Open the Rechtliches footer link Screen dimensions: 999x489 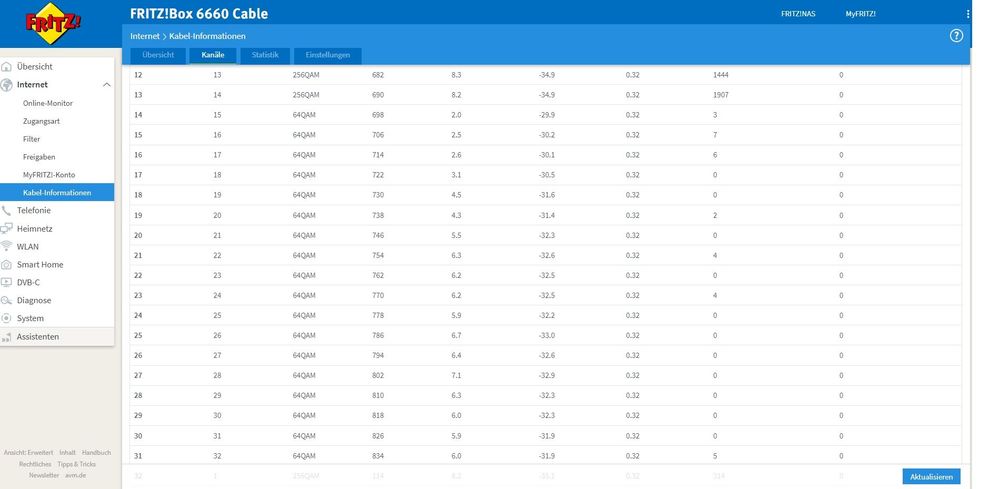click(35, 464)
